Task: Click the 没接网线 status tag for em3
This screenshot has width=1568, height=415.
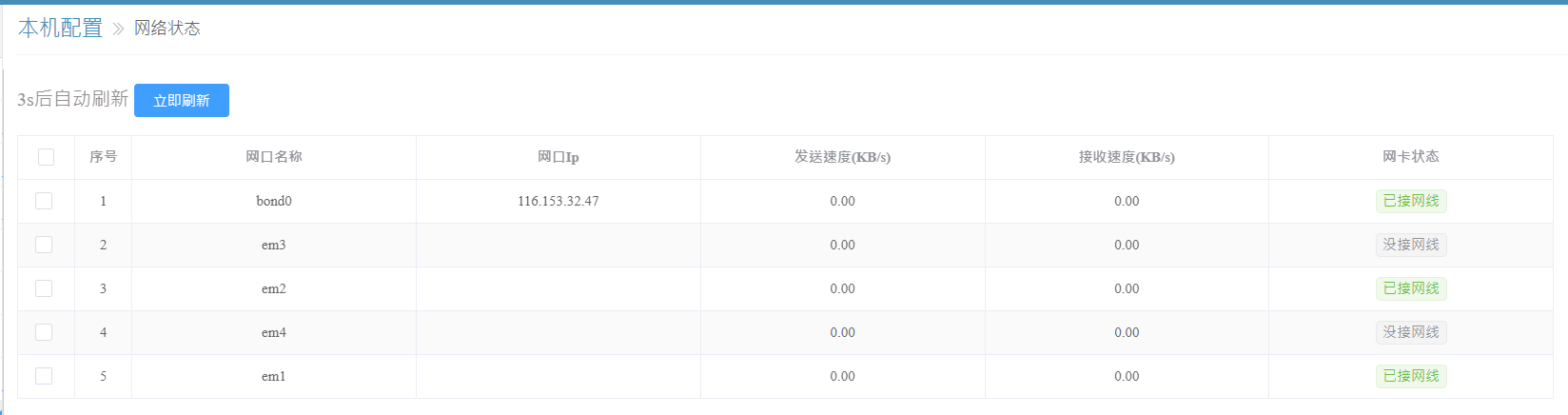Action: [x=1410, y=245]
